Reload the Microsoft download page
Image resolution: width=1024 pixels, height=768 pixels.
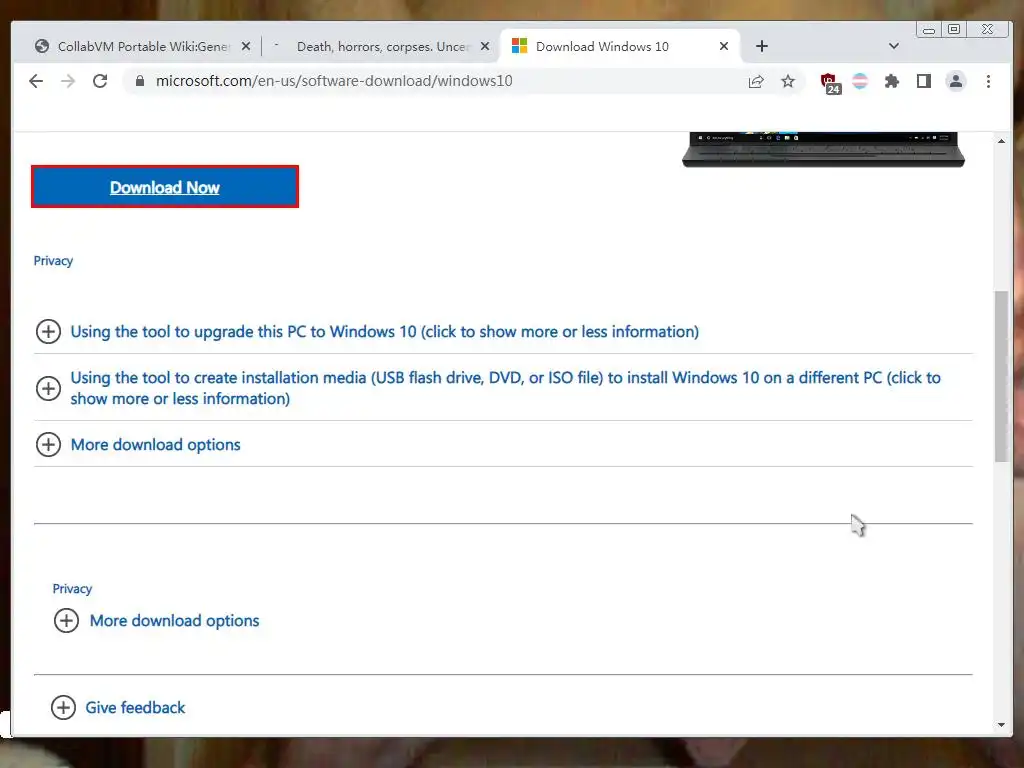pyautogui.click(x=100, y=81)
